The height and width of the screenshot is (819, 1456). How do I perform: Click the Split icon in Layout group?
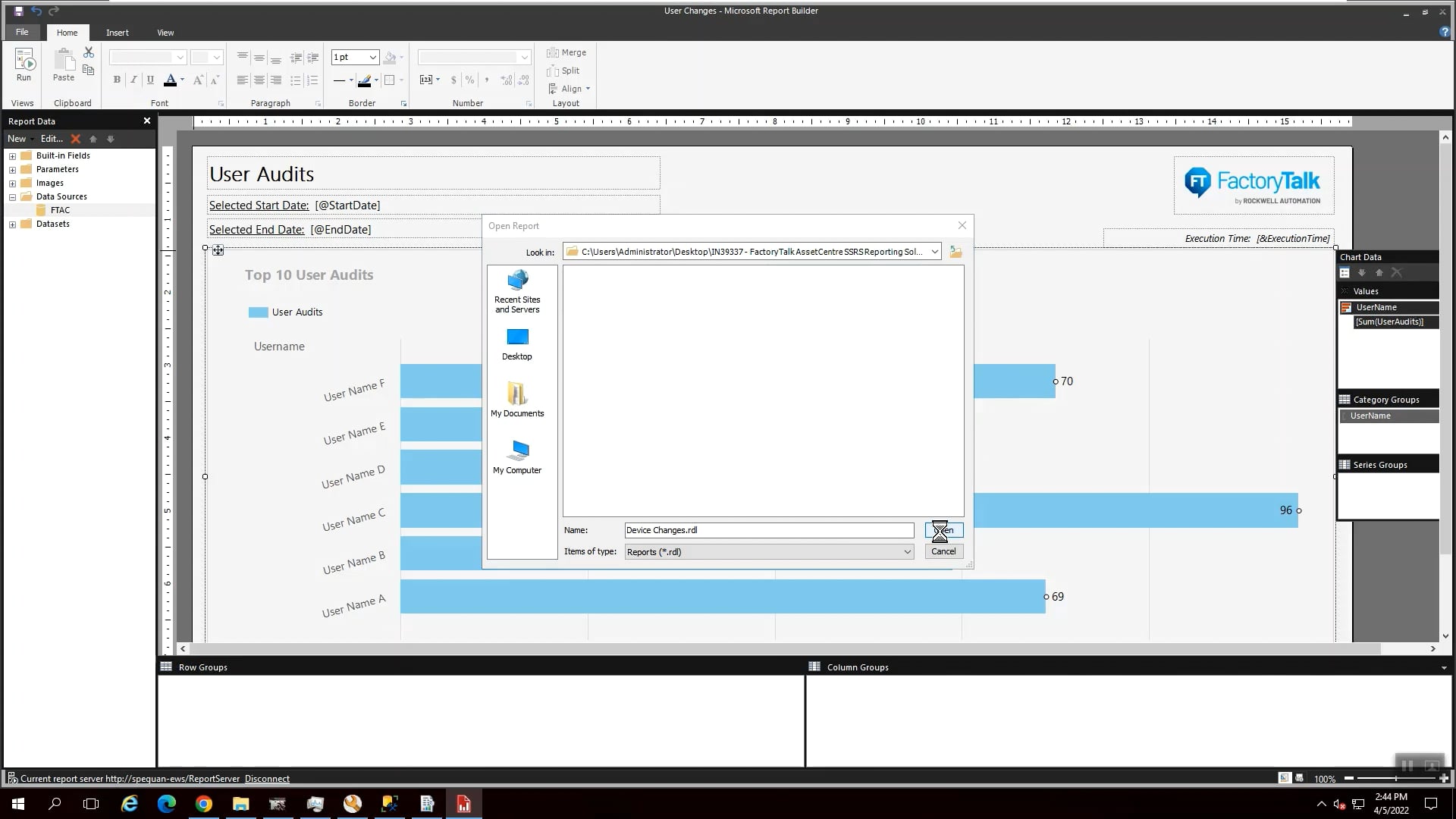click(564, 71)
